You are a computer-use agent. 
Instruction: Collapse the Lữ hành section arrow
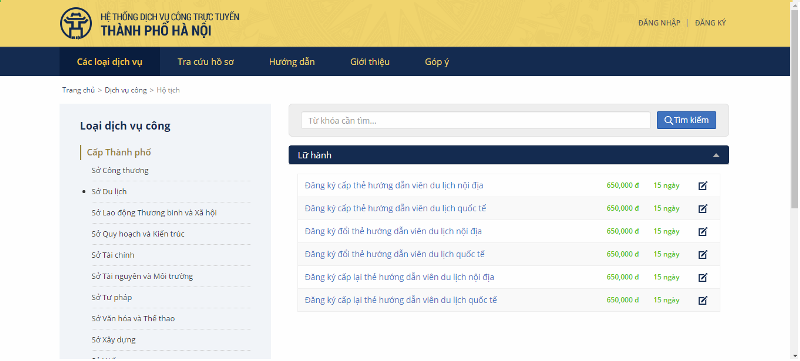click(x=716, y=155)
